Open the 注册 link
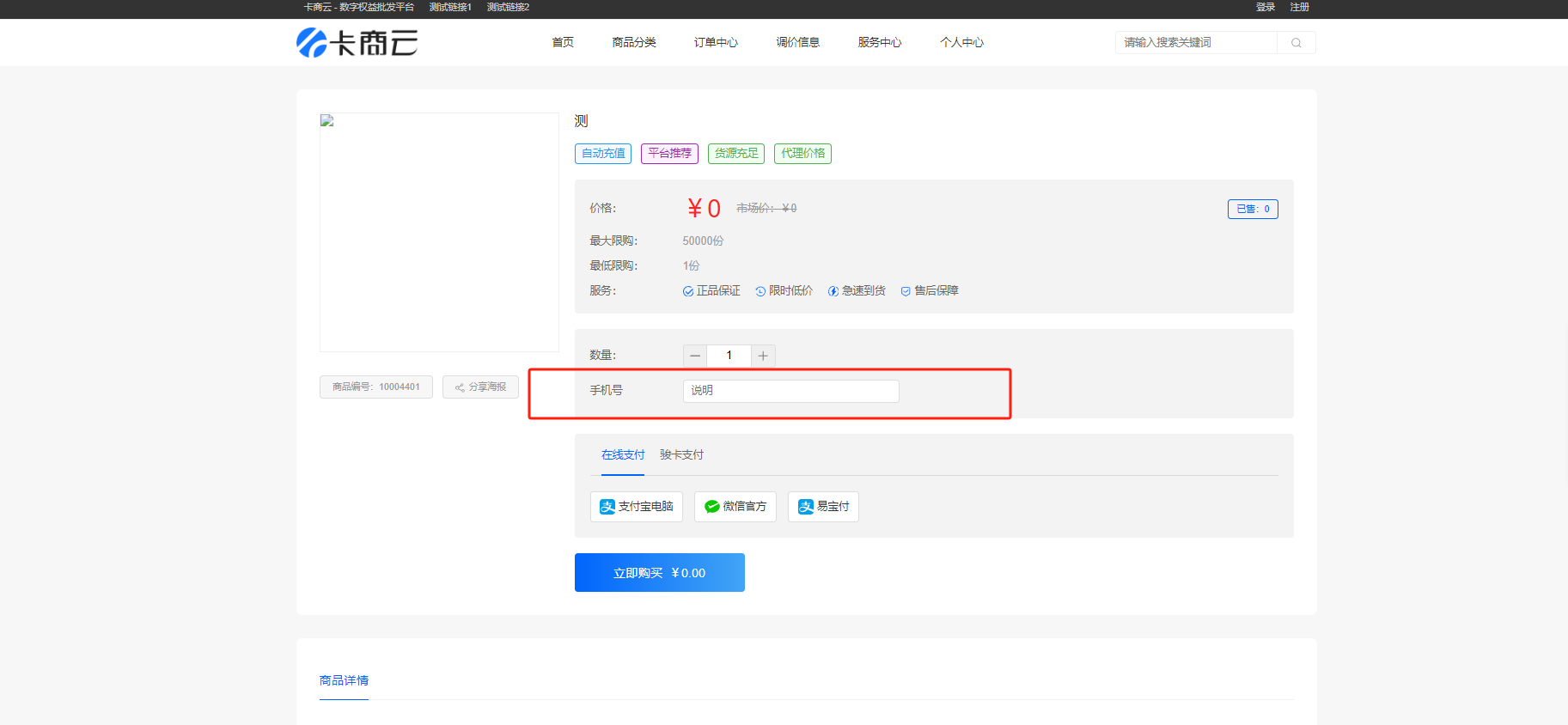This screenshot has height=725, width=1568. pos(1299,7)
